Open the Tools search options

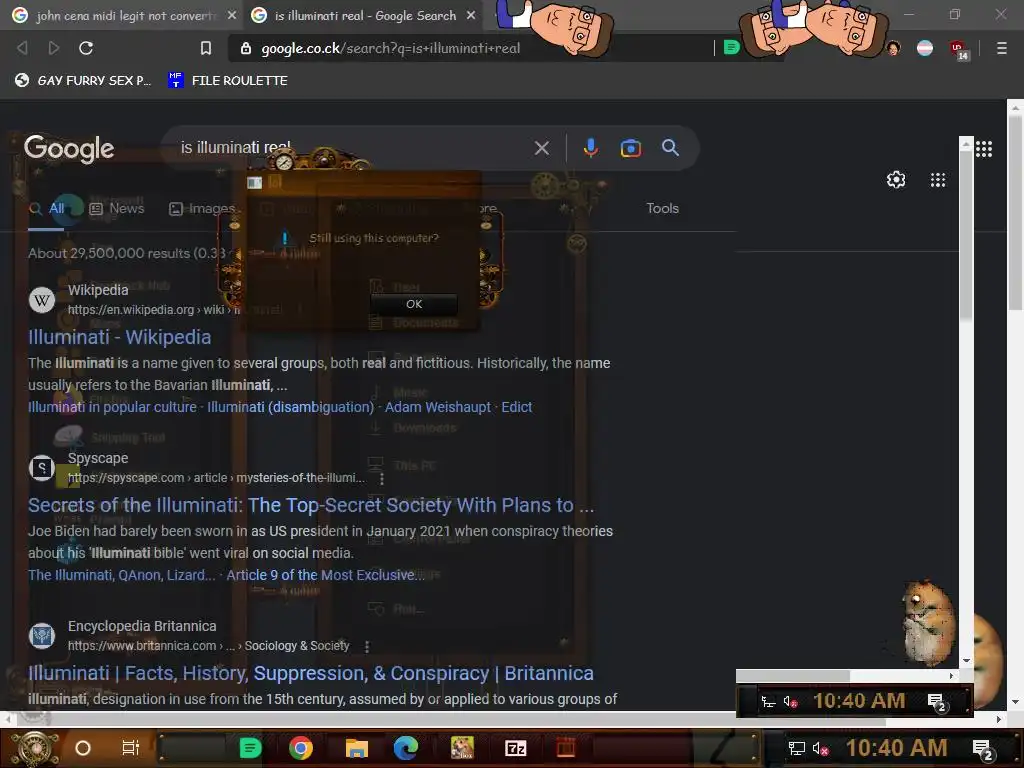662,208
